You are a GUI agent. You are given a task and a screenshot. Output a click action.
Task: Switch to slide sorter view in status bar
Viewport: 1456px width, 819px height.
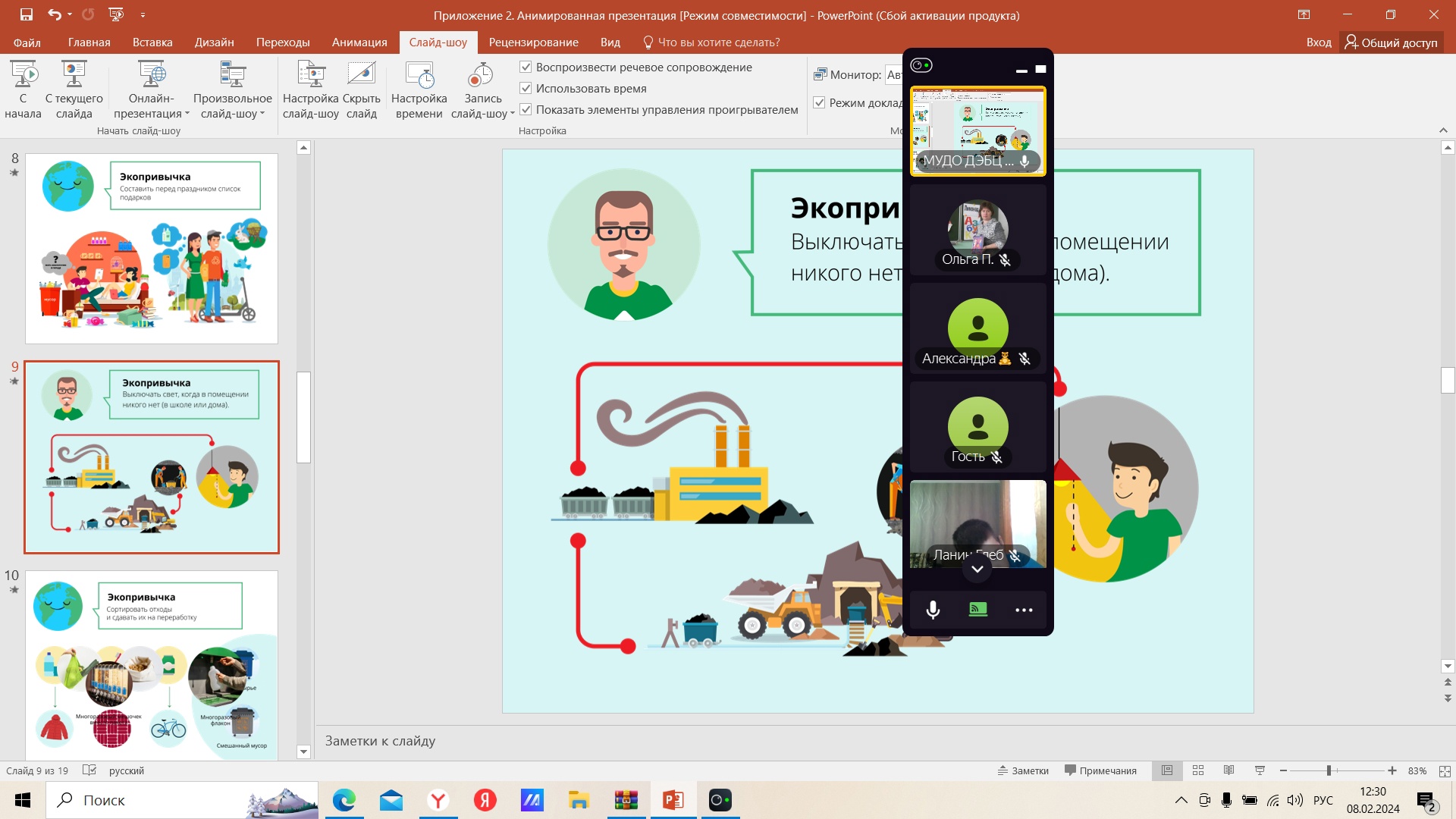click(1198, 770)
